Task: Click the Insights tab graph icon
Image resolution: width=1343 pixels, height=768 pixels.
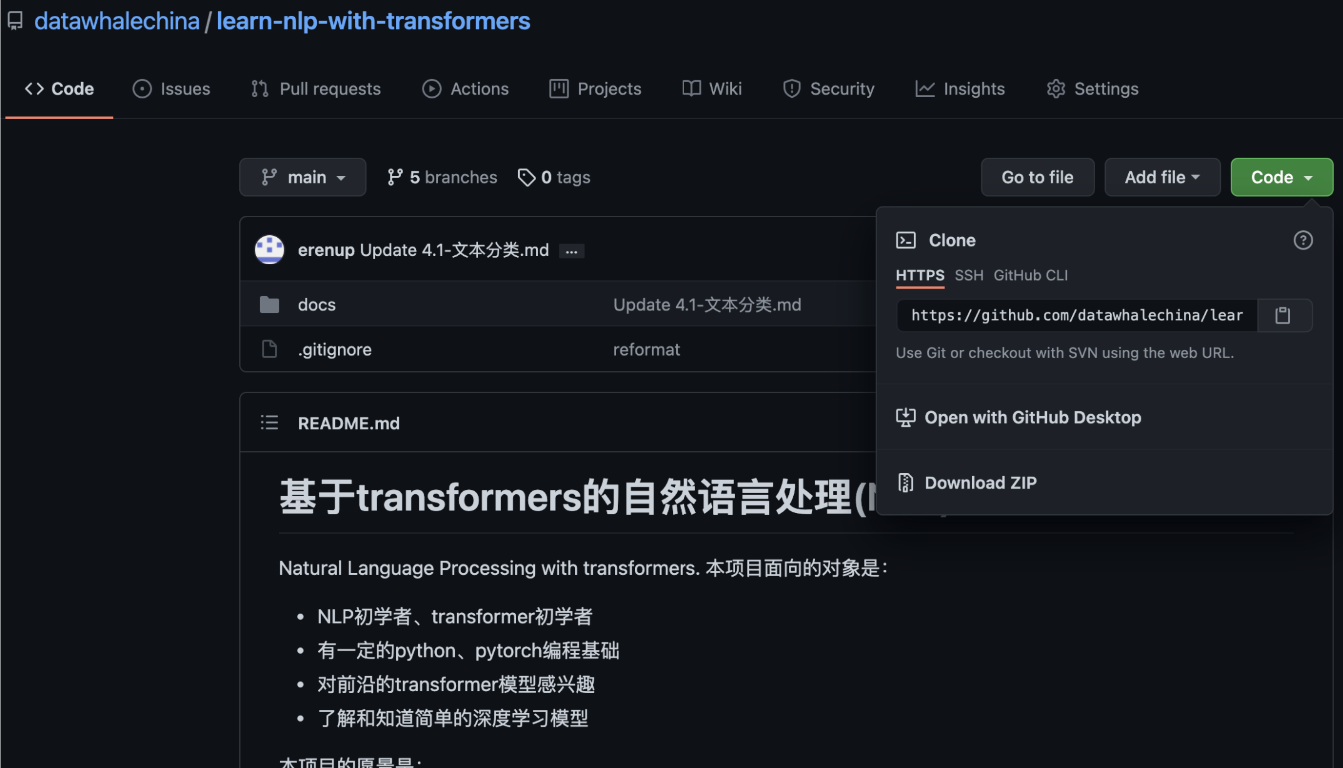Action: tap(925, 89)
